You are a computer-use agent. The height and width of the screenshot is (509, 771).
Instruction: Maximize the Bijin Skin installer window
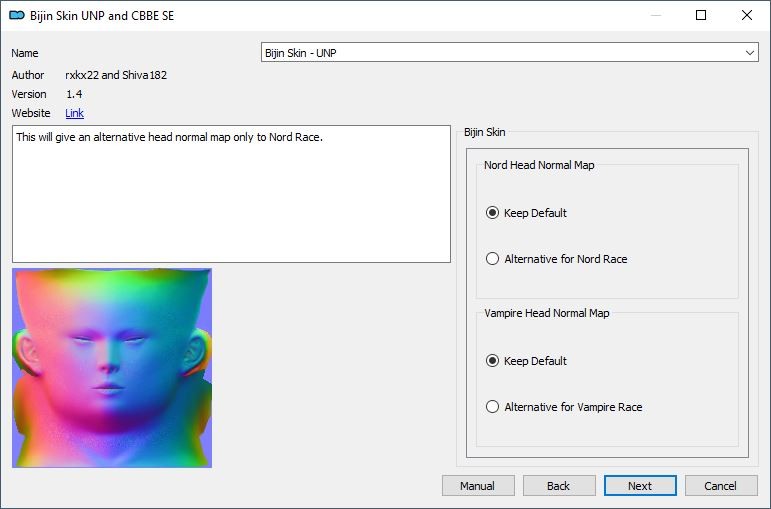(701, 15)
